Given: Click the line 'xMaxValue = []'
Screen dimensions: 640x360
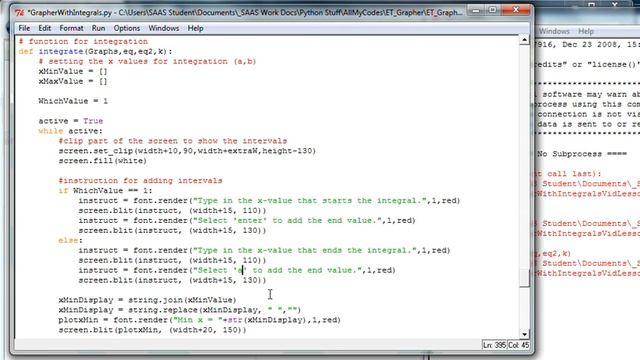Looking at the screenshot, I should click(x=73, y=81).
